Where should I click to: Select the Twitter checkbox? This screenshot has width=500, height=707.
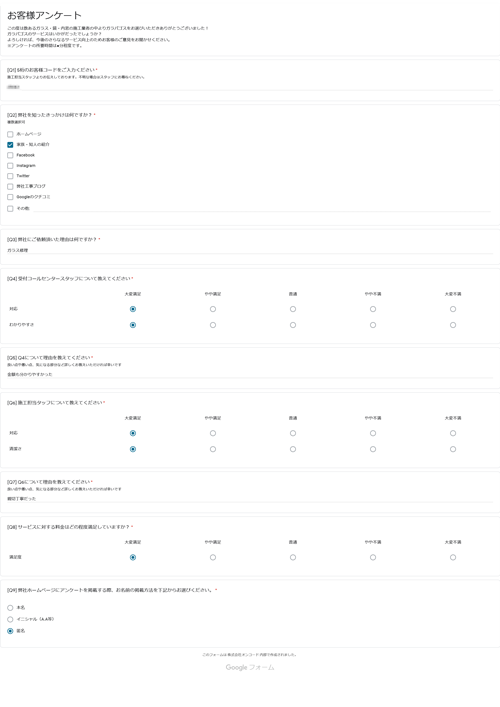(x=10, y=176)
